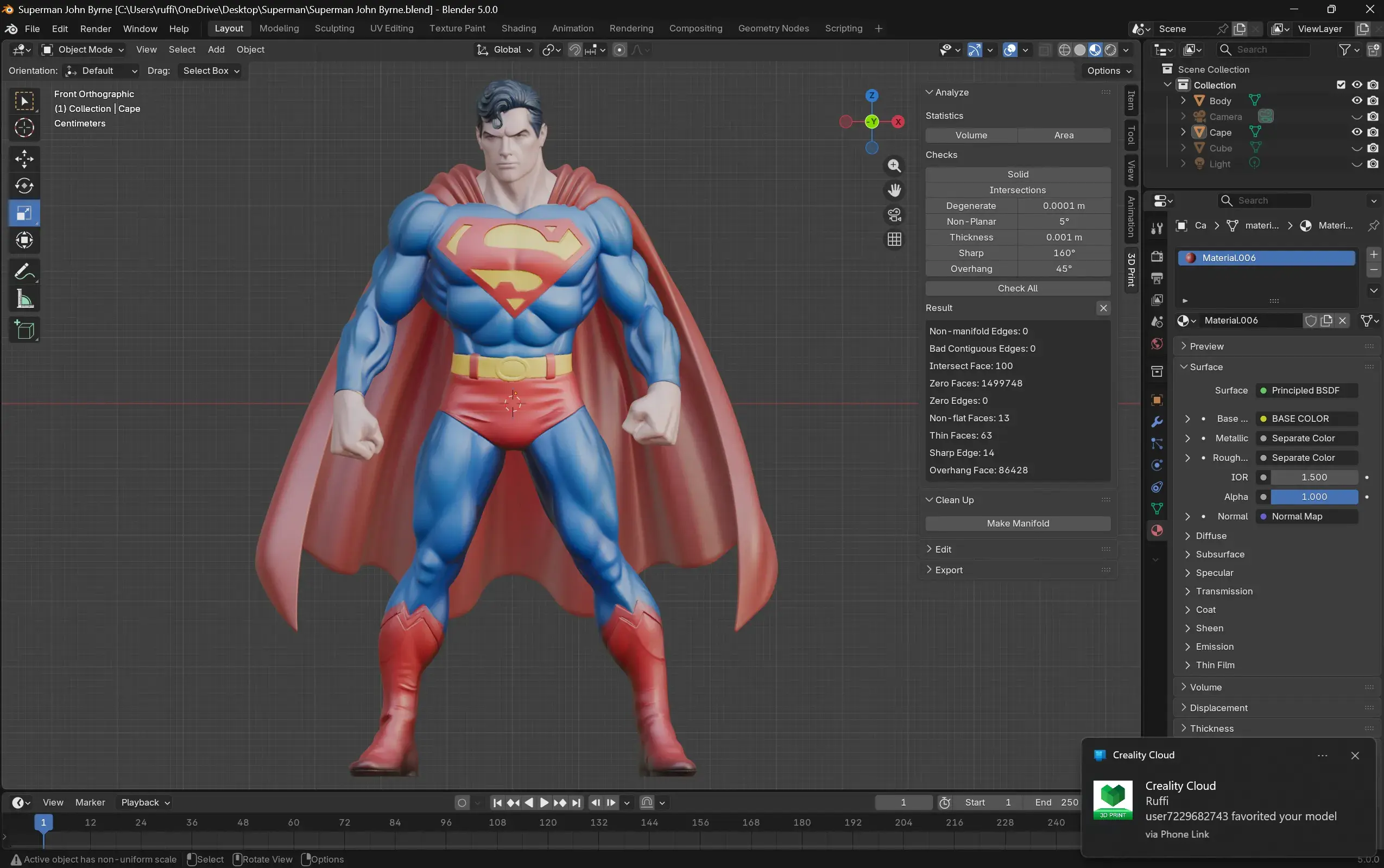Open the Options dropdown in viewport
1384x868 pixels.
(x=1109, y=71)
